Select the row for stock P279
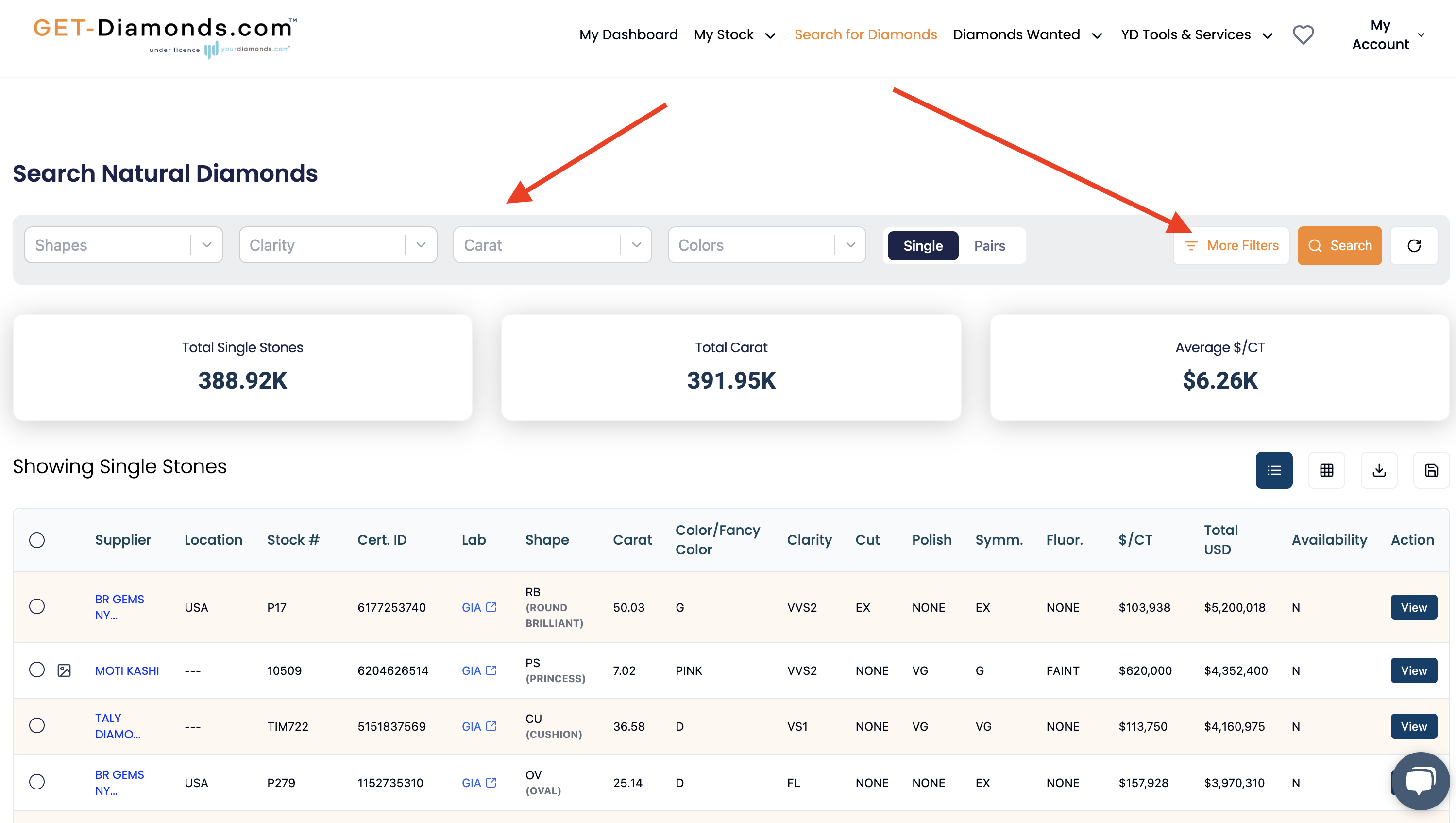Viewport: 1456px width, 823px height. (37, 782)
